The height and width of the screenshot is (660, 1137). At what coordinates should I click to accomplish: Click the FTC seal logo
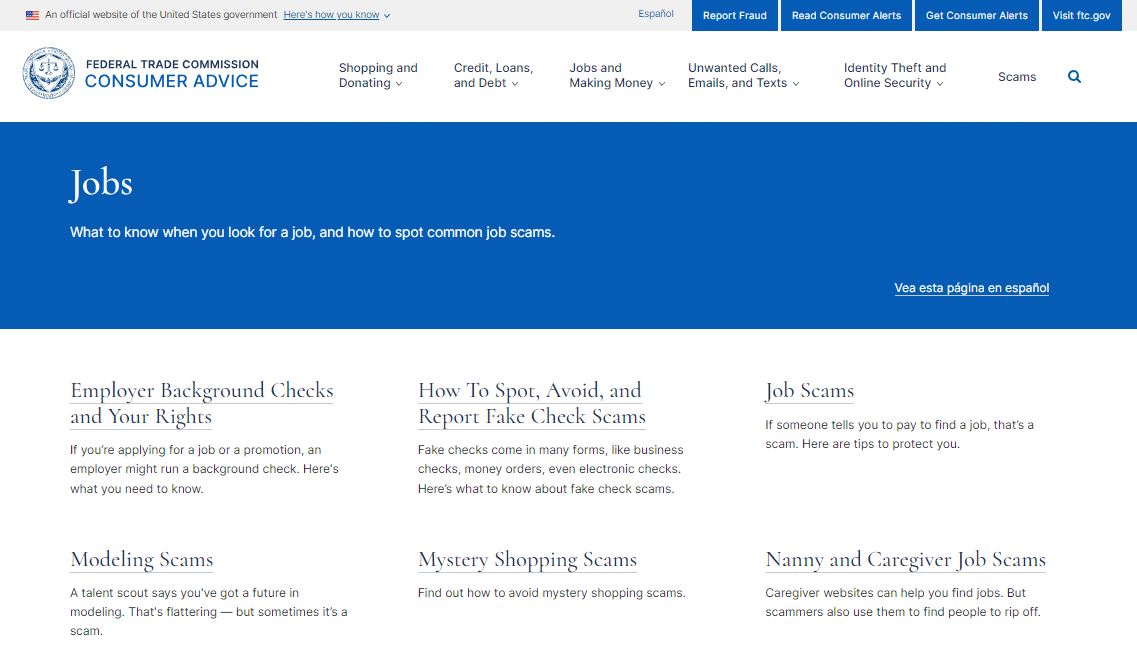tap(49, 73)
